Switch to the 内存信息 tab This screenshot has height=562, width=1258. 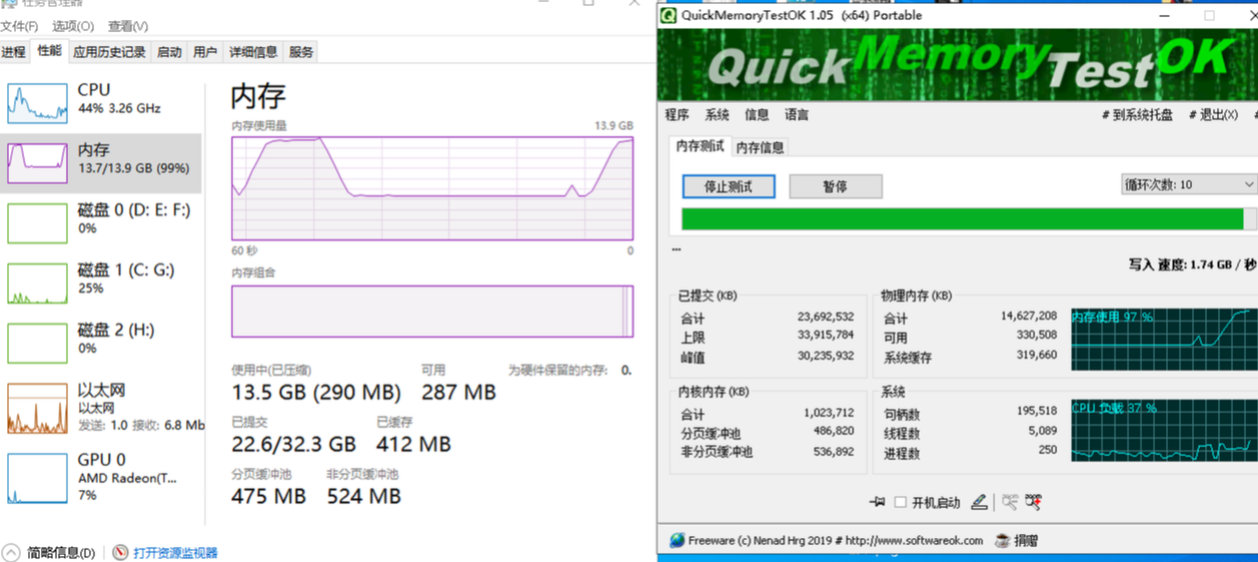click(x=760, y=147)
